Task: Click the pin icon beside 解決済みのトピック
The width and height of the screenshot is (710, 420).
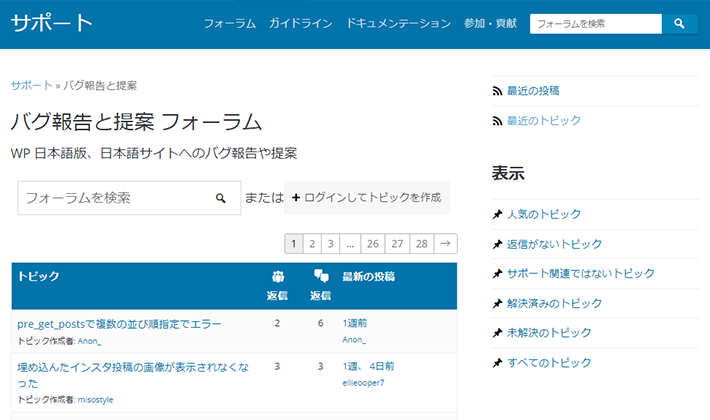Action: [497, 303]
